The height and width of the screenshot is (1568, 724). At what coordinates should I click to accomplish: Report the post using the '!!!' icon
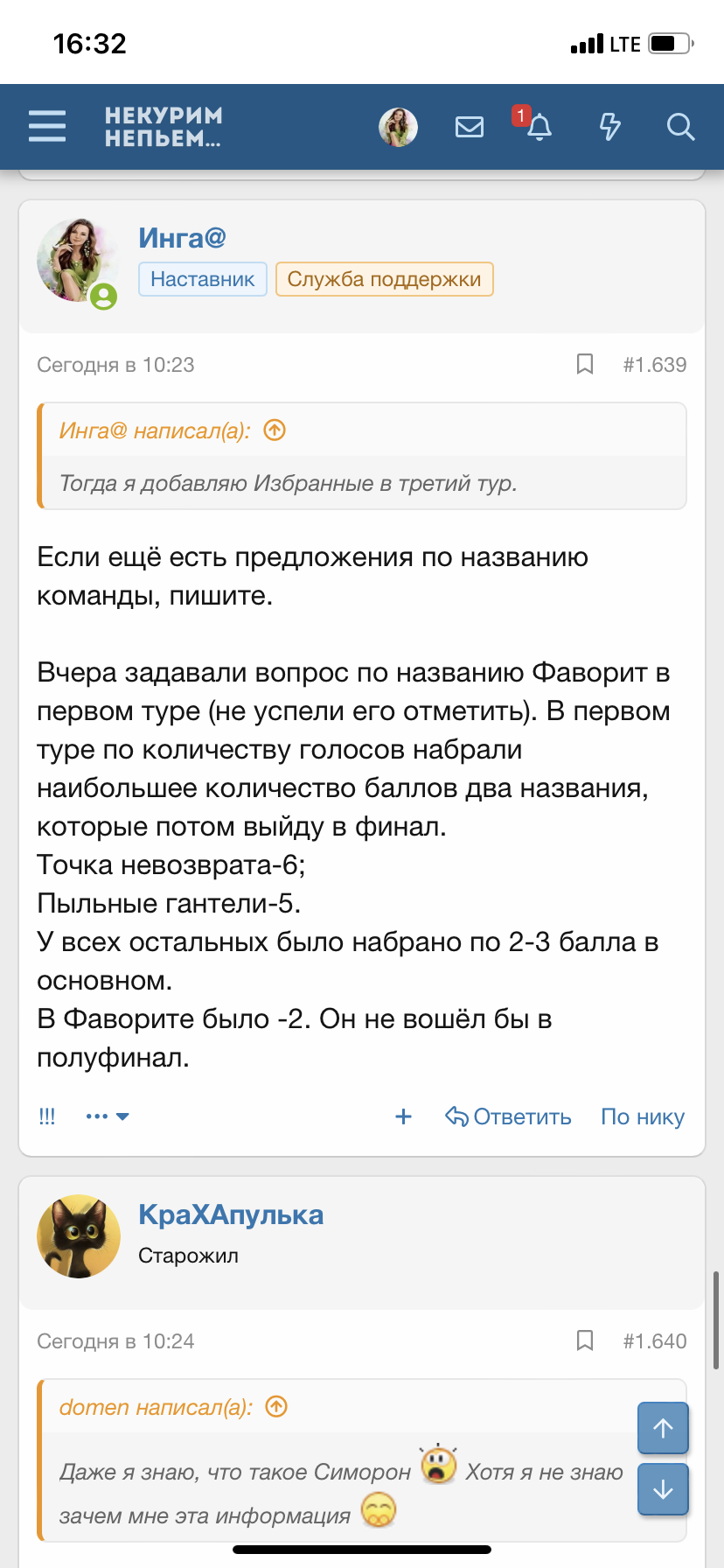46,1116
